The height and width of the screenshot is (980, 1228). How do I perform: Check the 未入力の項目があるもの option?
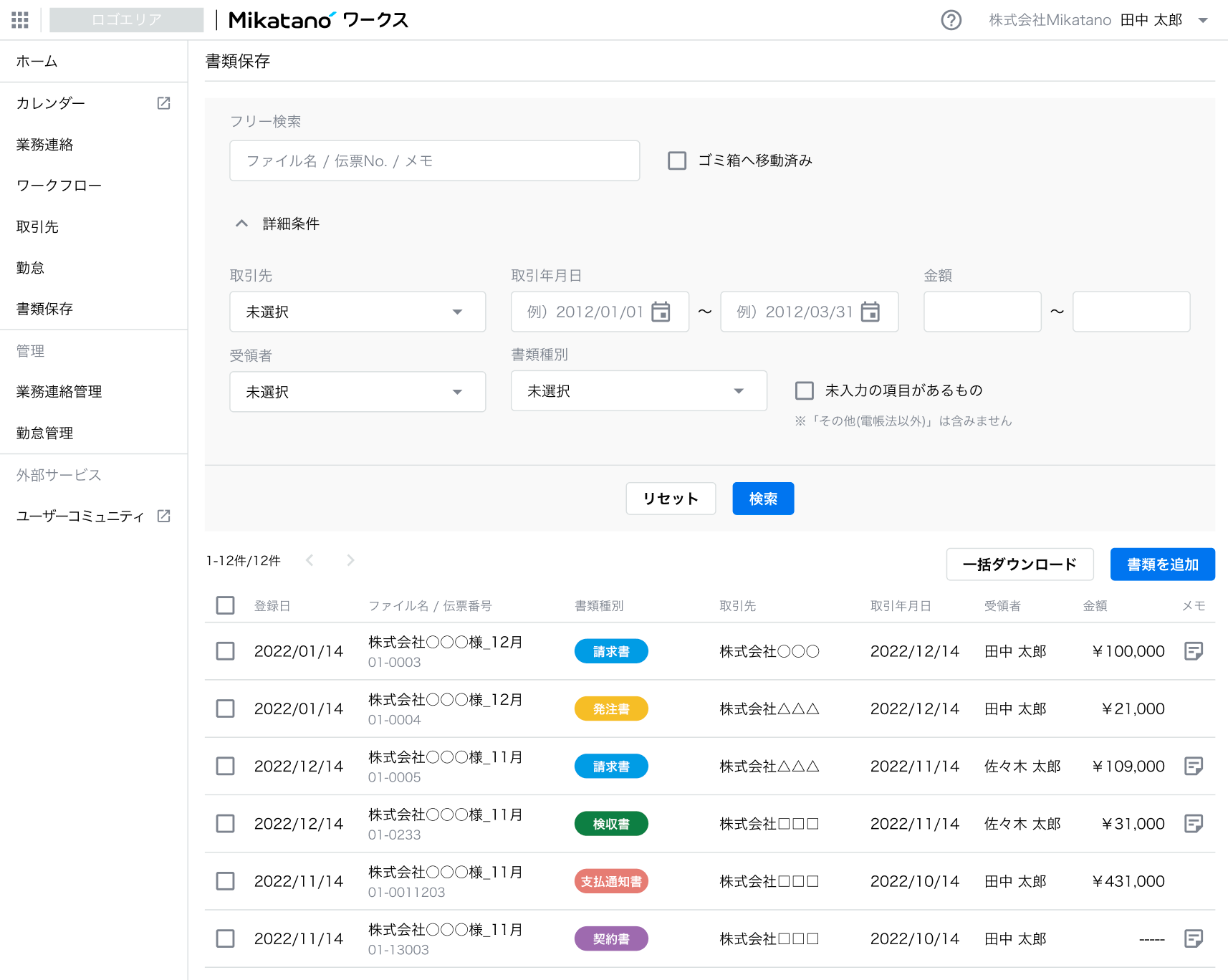805,390
